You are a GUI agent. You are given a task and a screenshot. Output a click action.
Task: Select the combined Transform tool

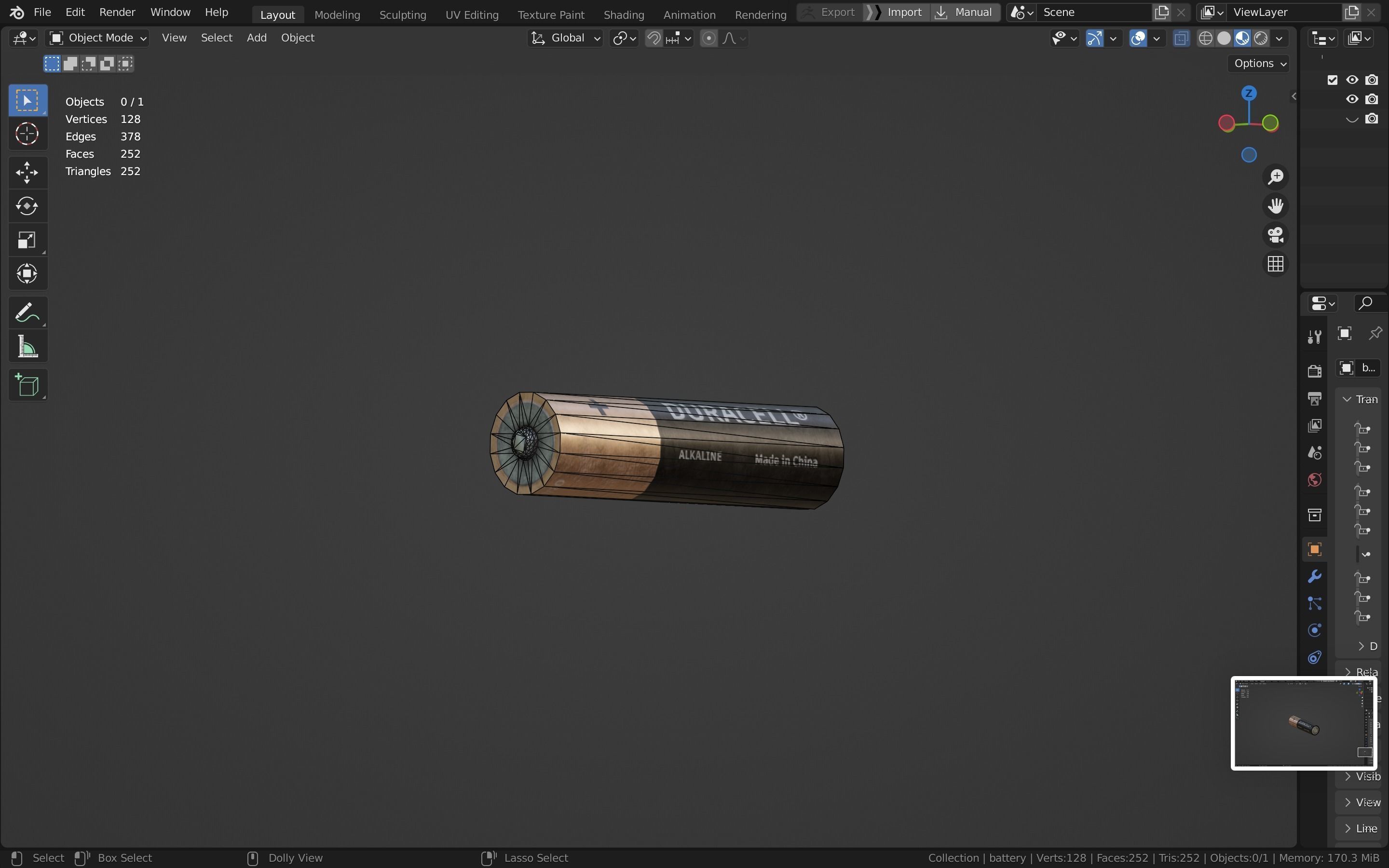coord(27,274)
